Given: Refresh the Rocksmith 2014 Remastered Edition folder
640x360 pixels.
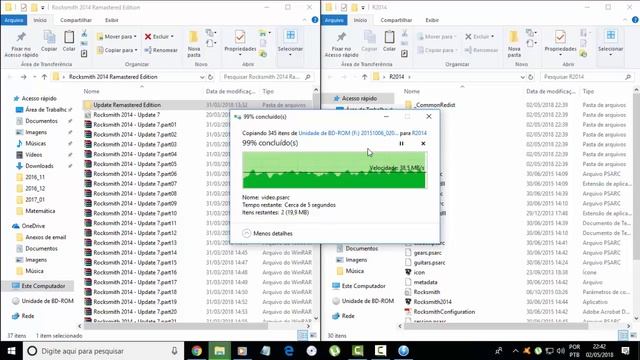Looking at the screenshot, I should coord(211,77).
